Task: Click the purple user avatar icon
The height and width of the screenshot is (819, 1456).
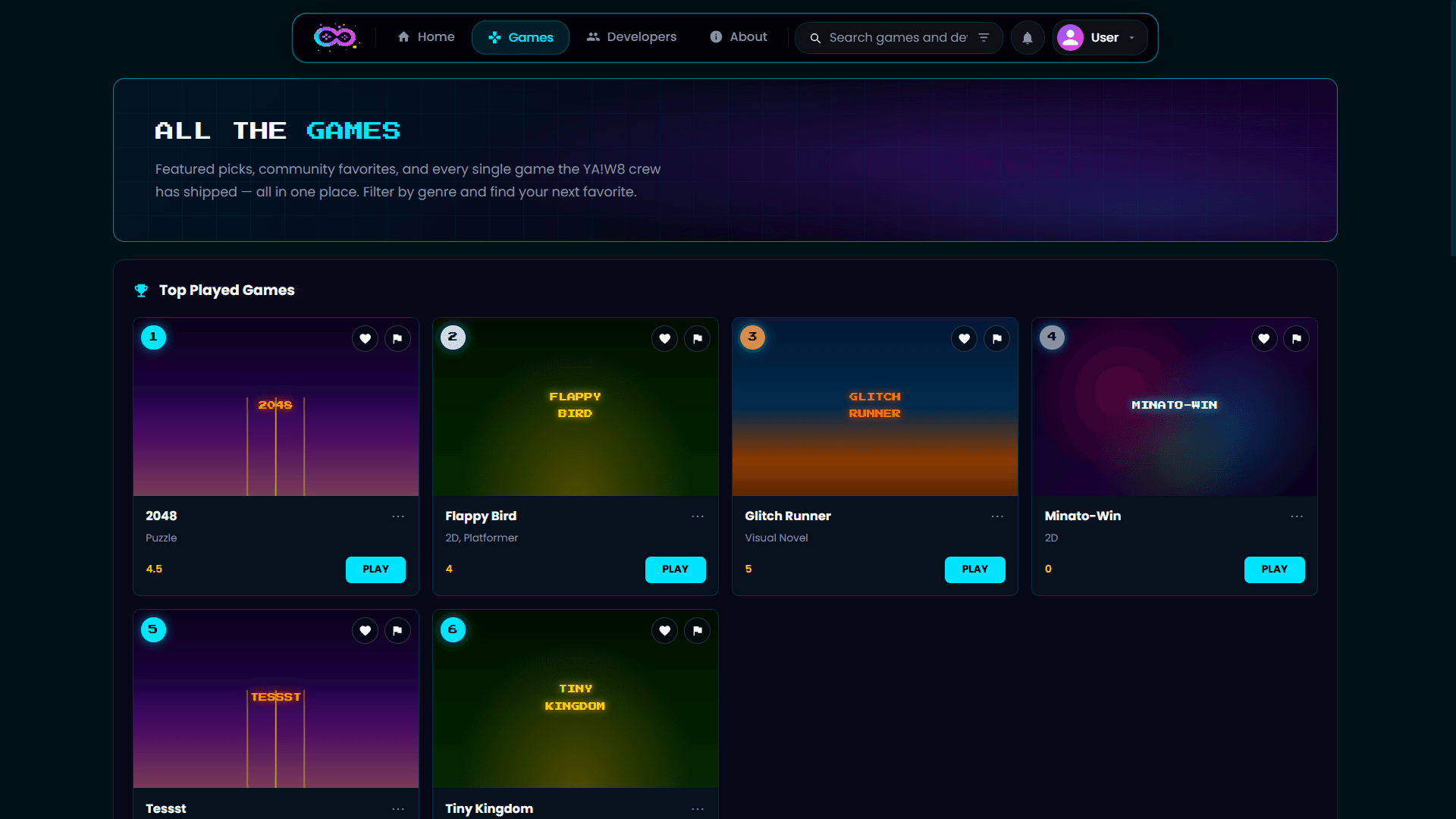Action: pyautogui.click(x=1070, y=38)
